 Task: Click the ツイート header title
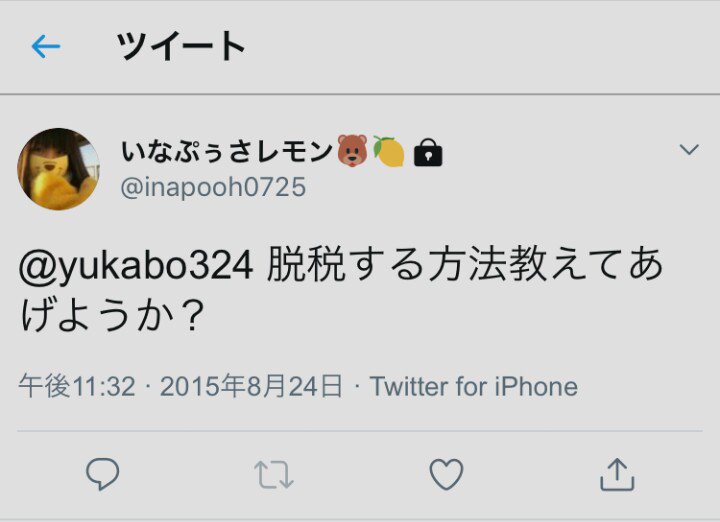coord(181,46)
